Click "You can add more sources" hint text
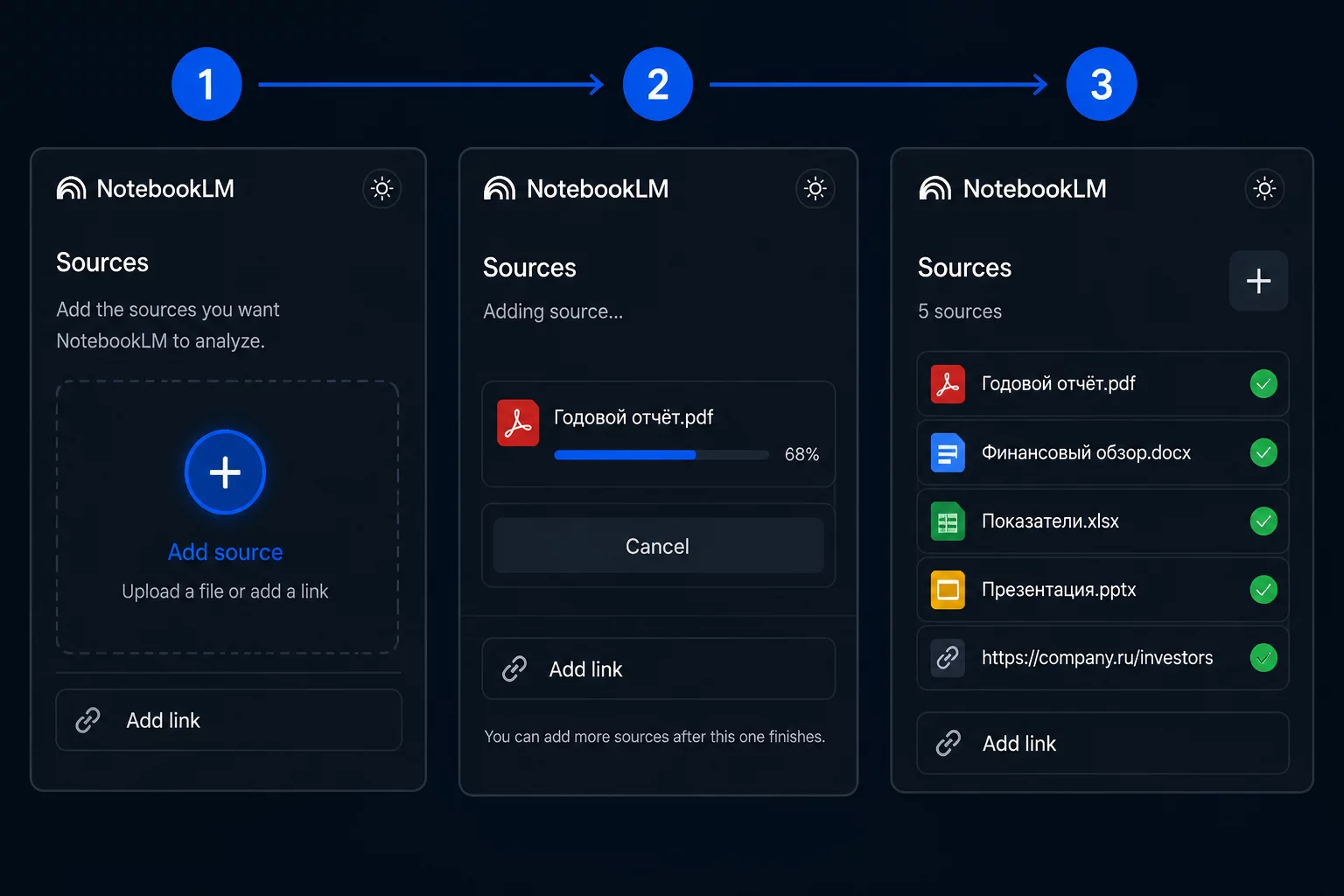Viewport: 1344px width, 896px height. [654, 737]
